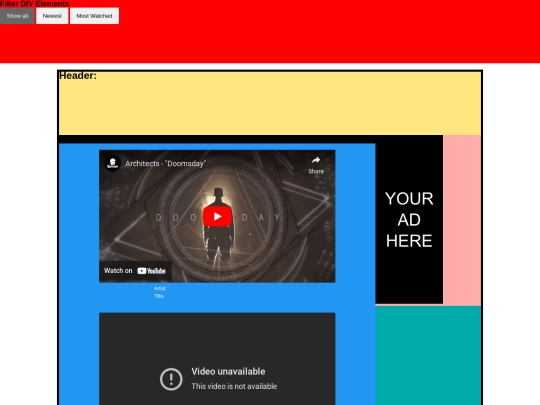Click the Video unavailable exclamation icon
Viewport: 540px width, 405px height.
(x=171, y=379)
